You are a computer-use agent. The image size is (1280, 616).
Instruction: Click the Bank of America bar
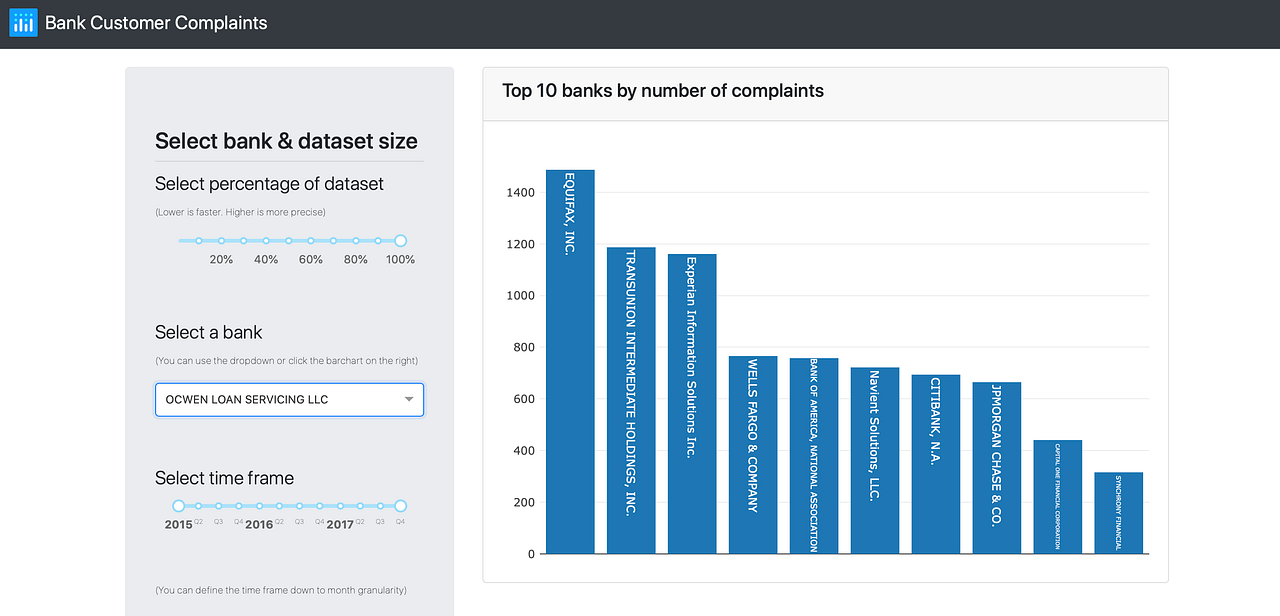click(814, 455)
